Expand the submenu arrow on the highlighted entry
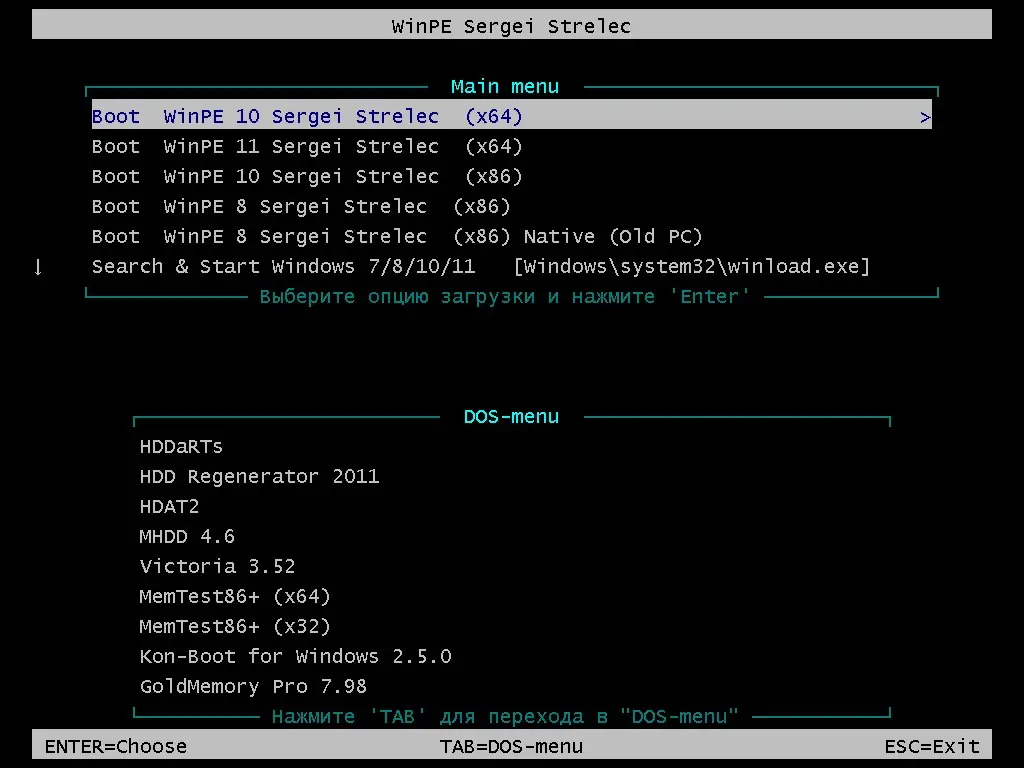Screen dimensions: 1024x768 pos(927,116)
